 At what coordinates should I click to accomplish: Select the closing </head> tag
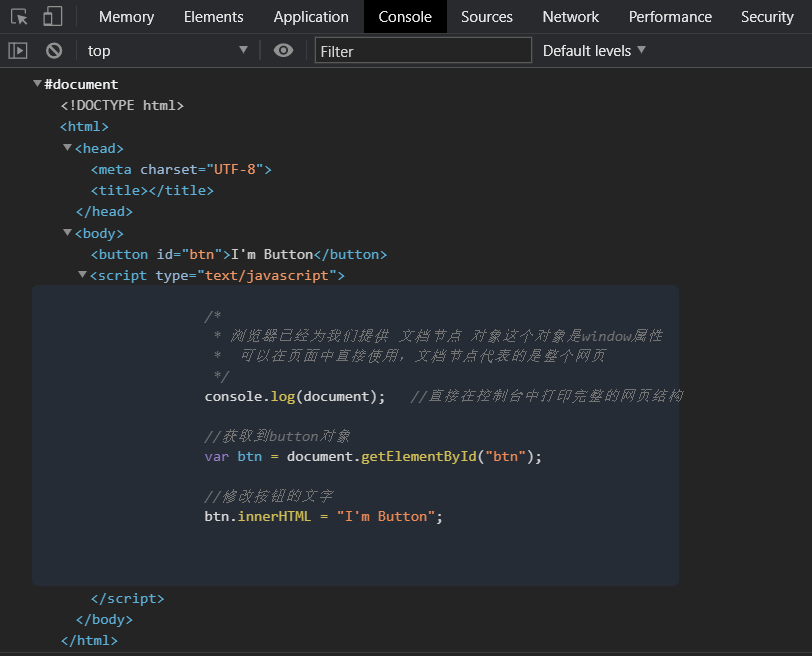pyautogui.click(x=104, y=212)
